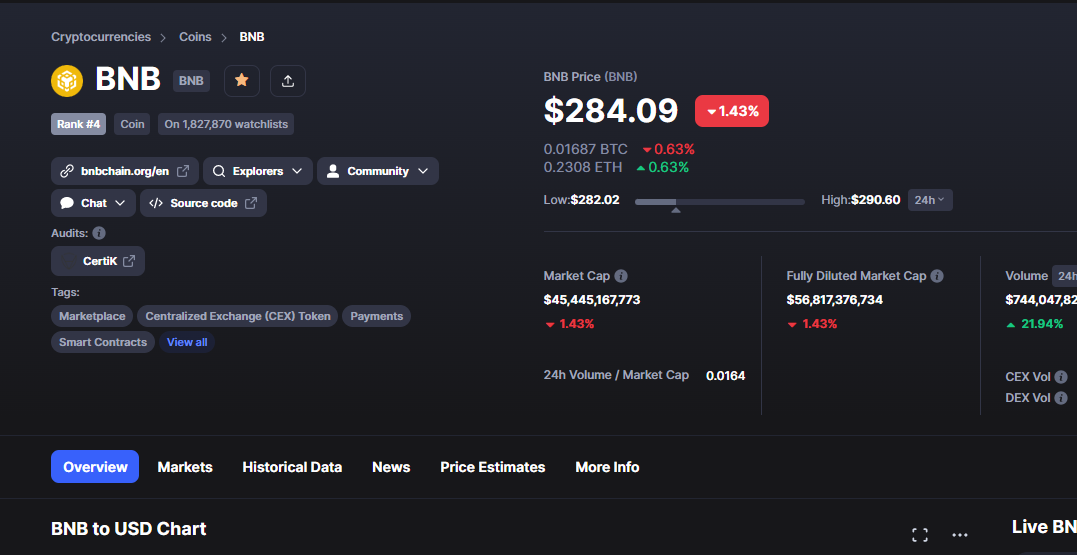Click the High:$290.60 label
Image resolution: width=1077 pixels, height=555 pixels.
[x=861, y=200]
